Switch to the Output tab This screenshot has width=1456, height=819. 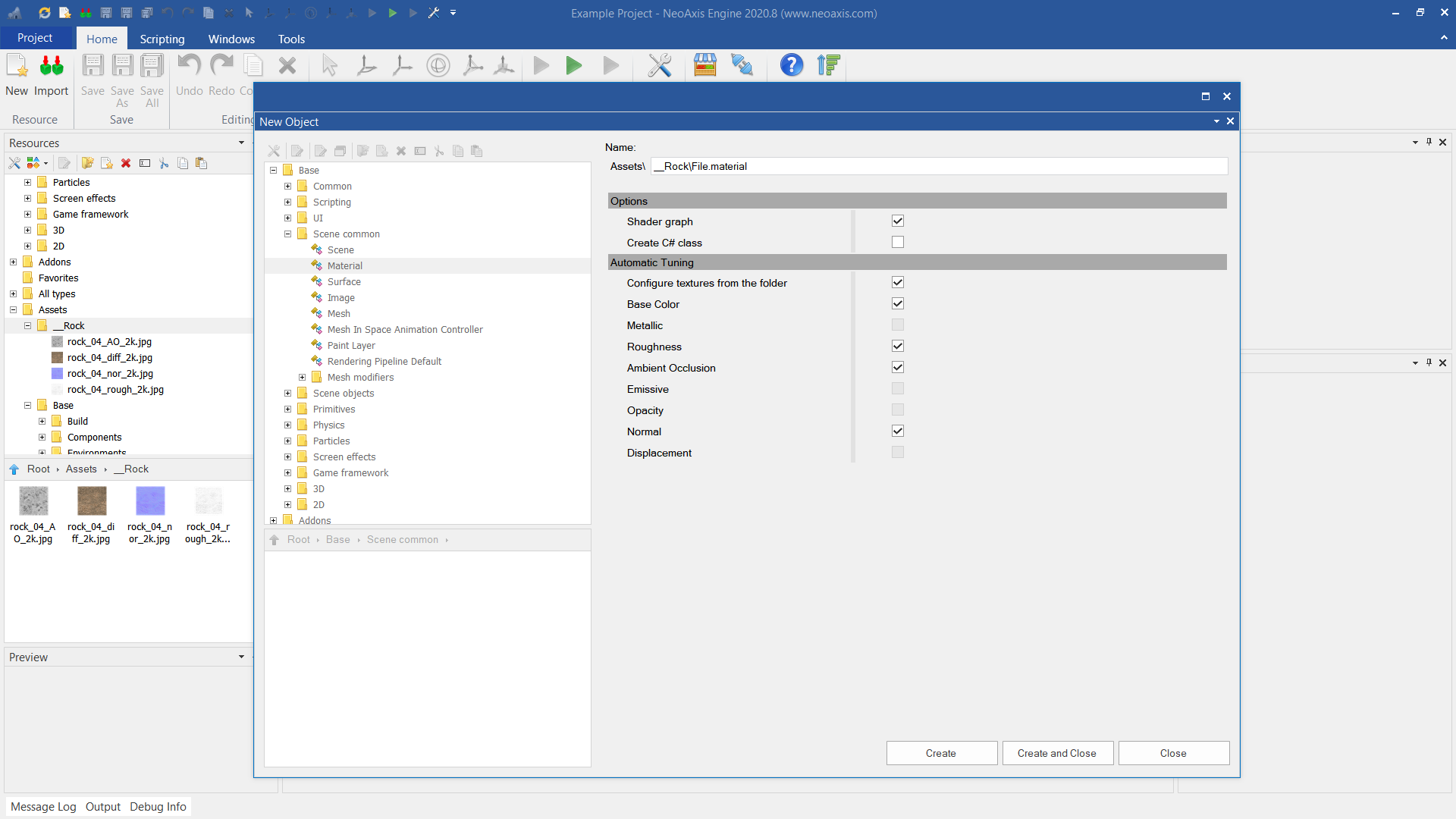(102, 807)
